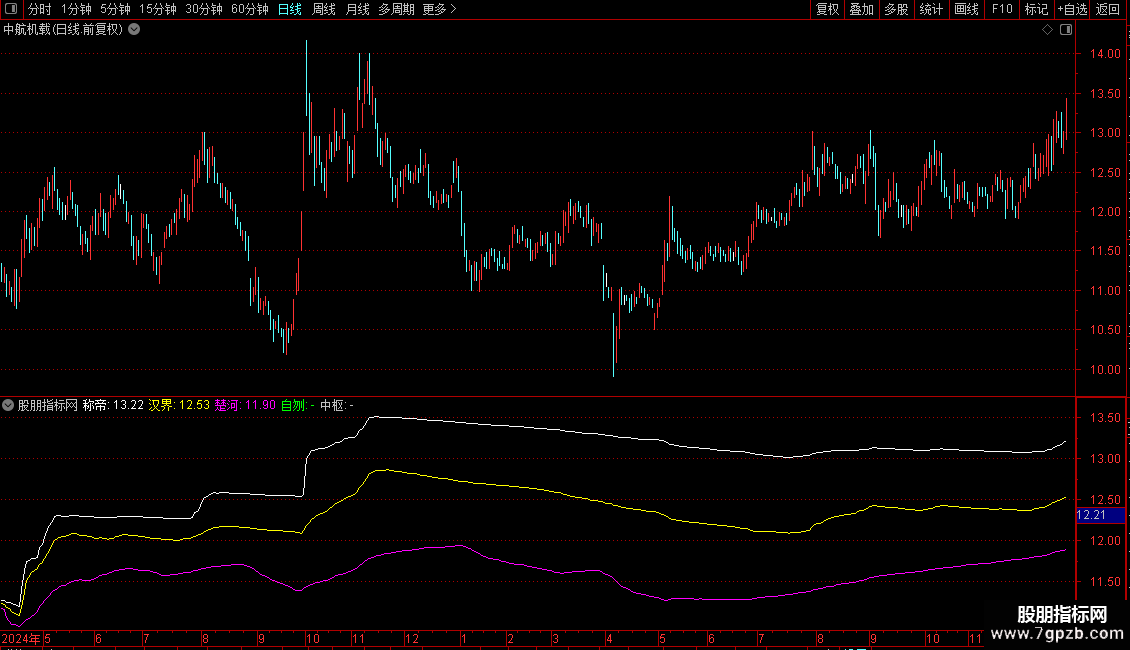This screenshot has height=650, width=1130.
Task: Click 返回 to go back
Action: click(1108, 9)
